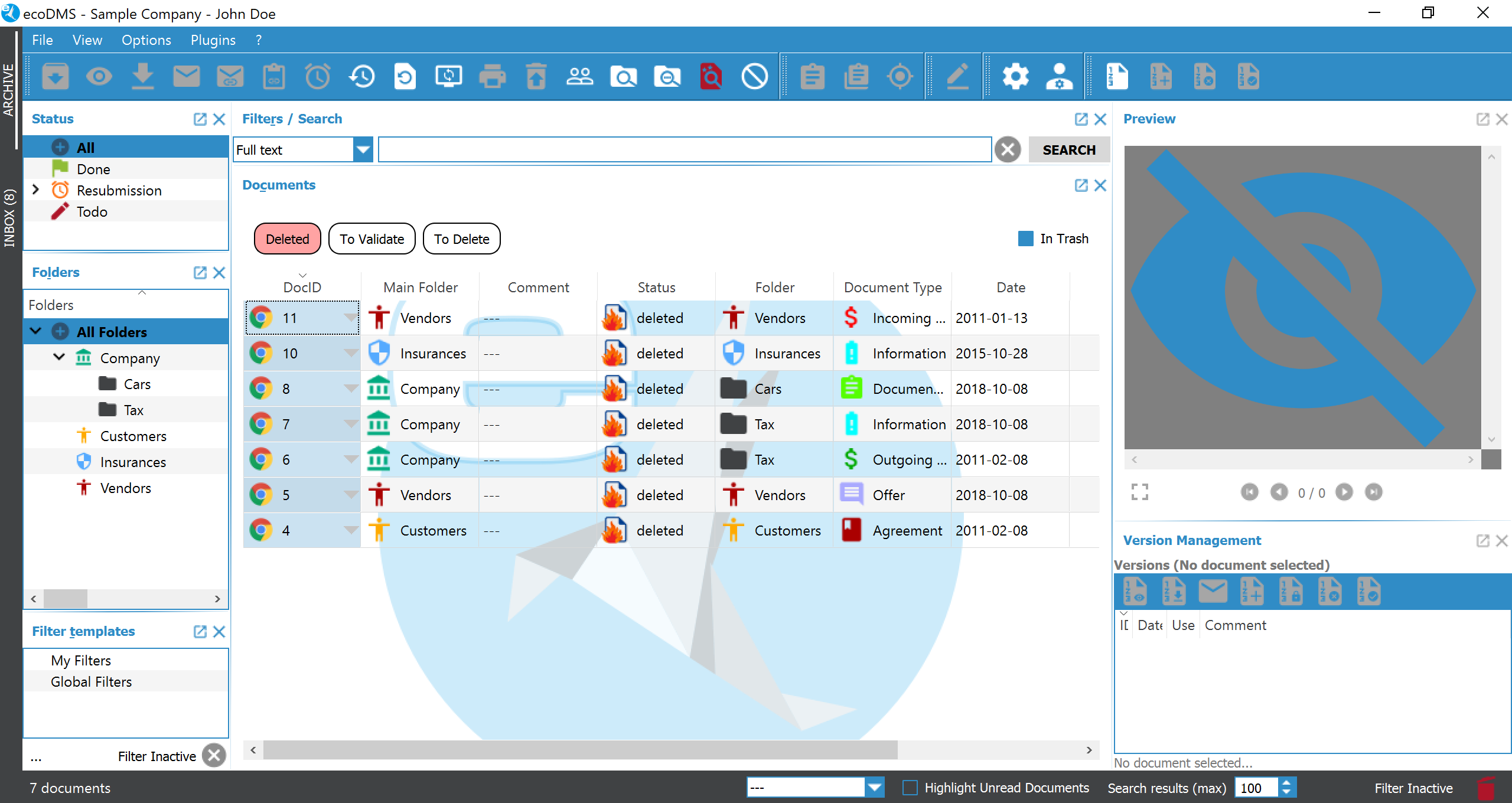
Task: Click the pencil edit icon in toolbar
Action: 957,77
